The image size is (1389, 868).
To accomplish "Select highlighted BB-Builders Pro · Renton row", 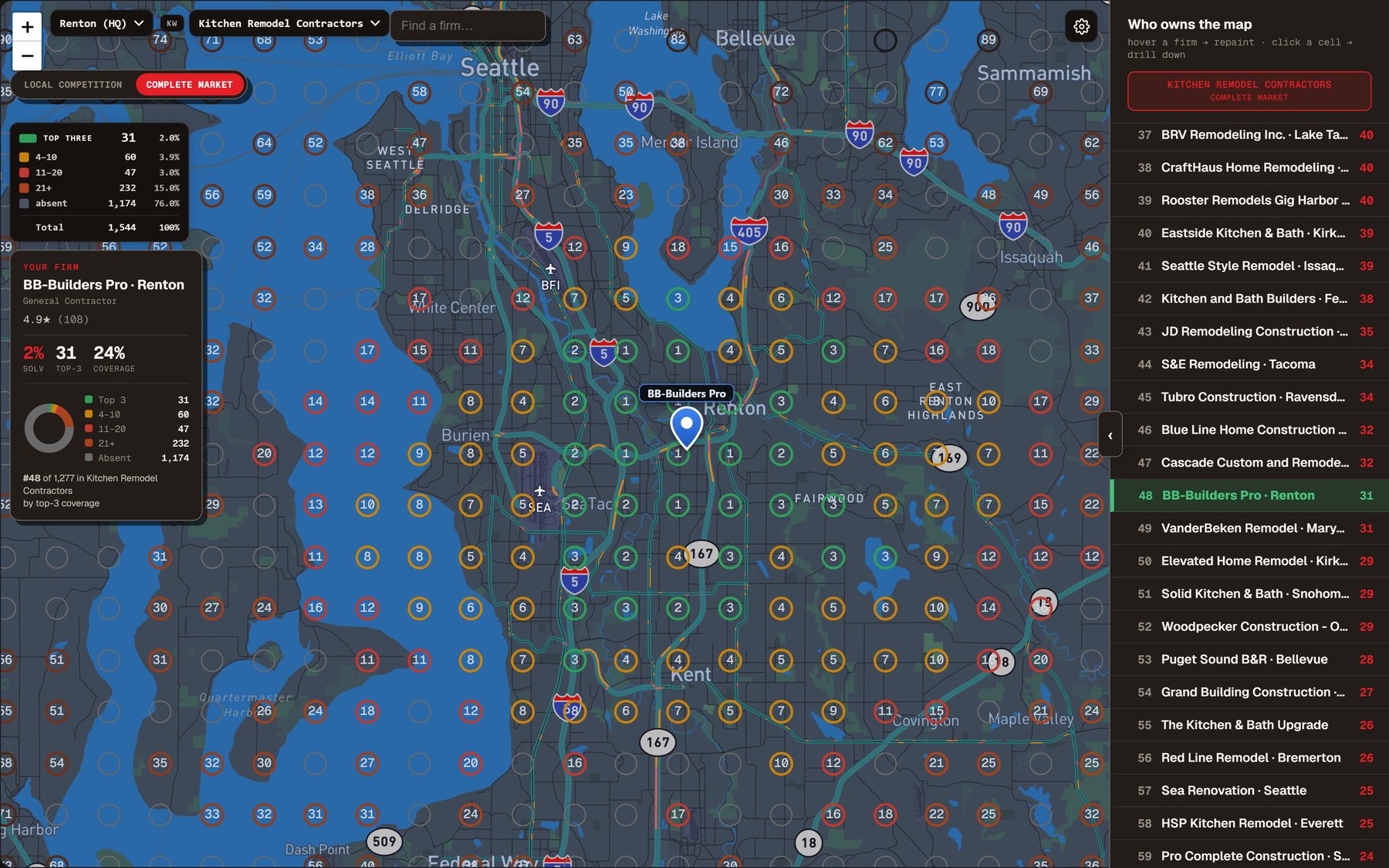I will coord(1250,495).
